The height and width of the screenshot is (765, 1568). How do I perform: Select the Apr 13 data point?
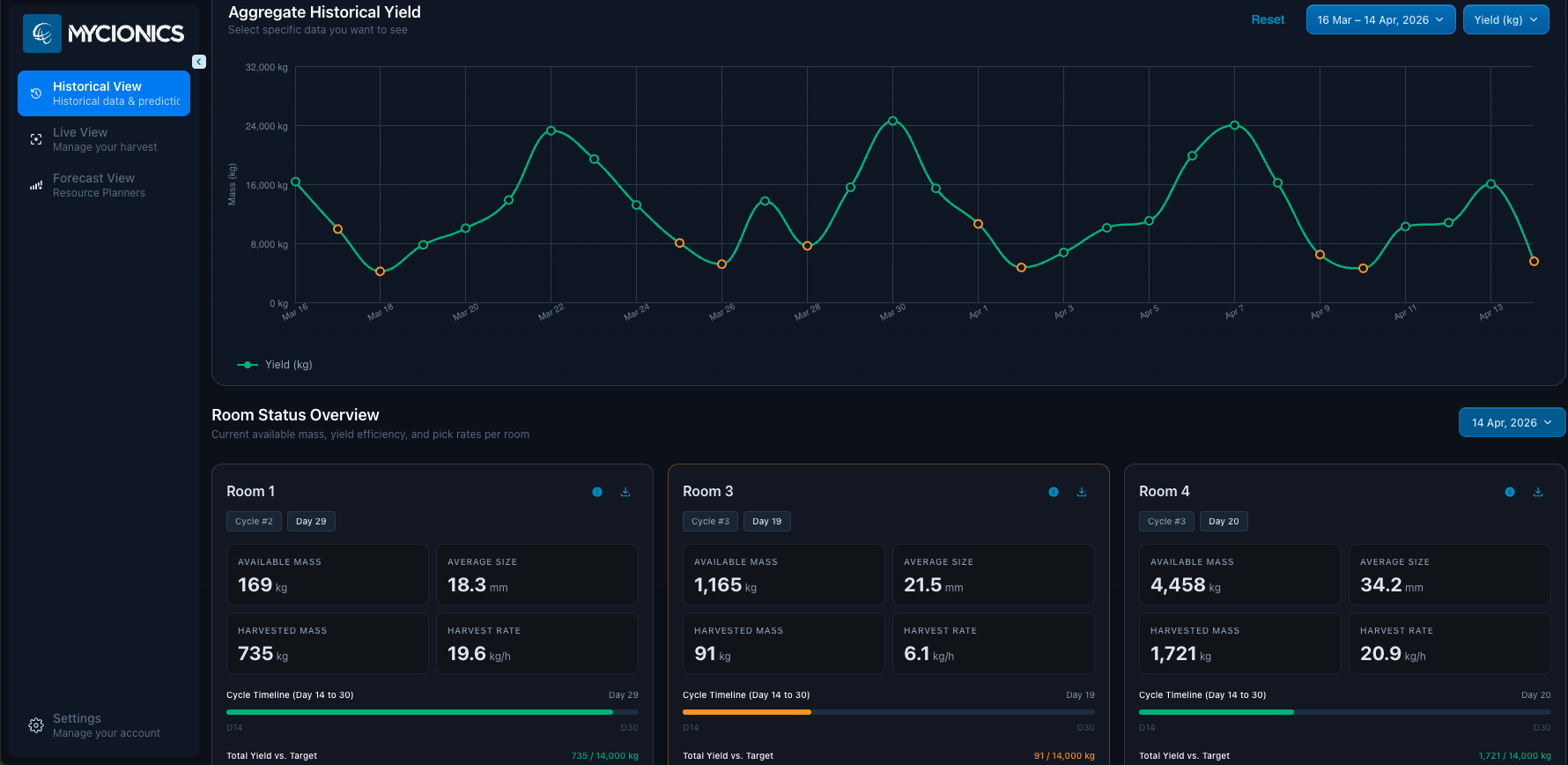click(x=1490, y=184)
